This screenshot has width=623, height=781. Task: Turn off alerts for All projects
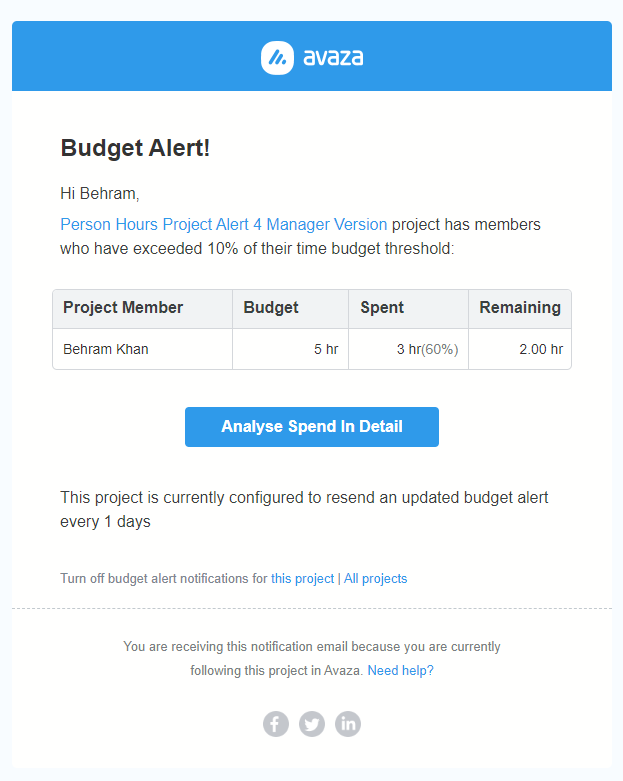point(375,579)
